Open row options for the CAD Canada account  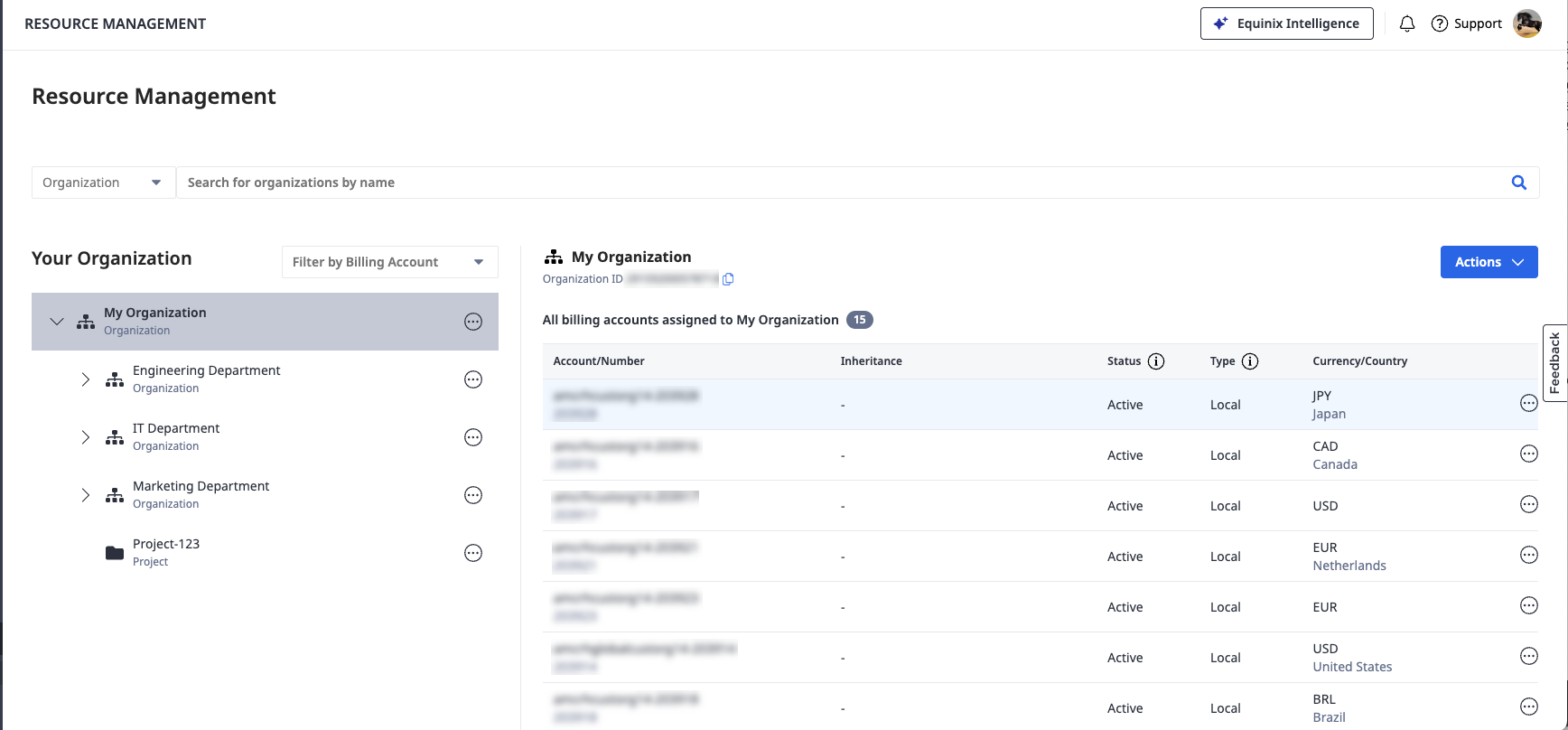1528,454
